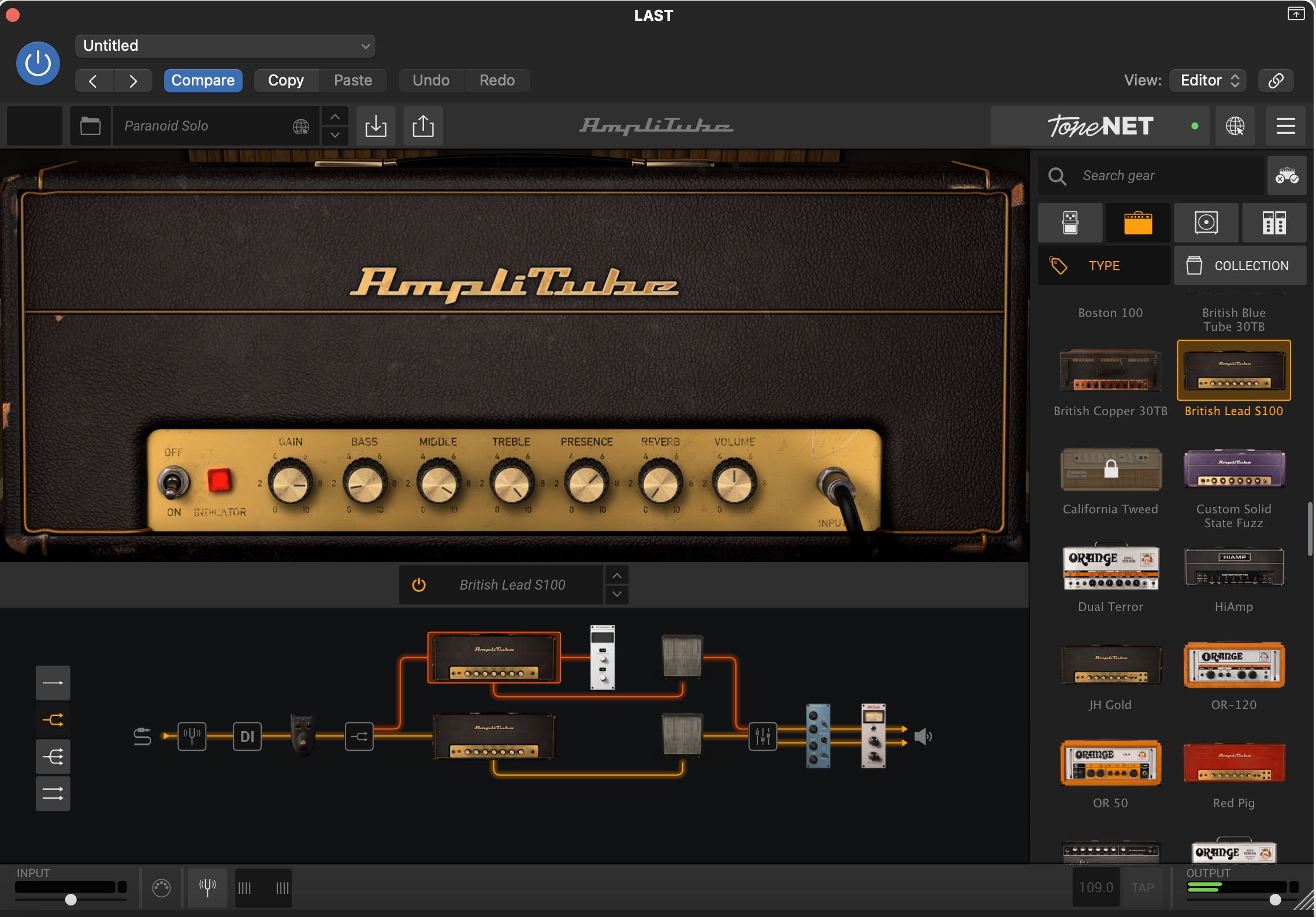Select next preset with down chevron
1316x917 pixels.
click(x=334, y=135)
